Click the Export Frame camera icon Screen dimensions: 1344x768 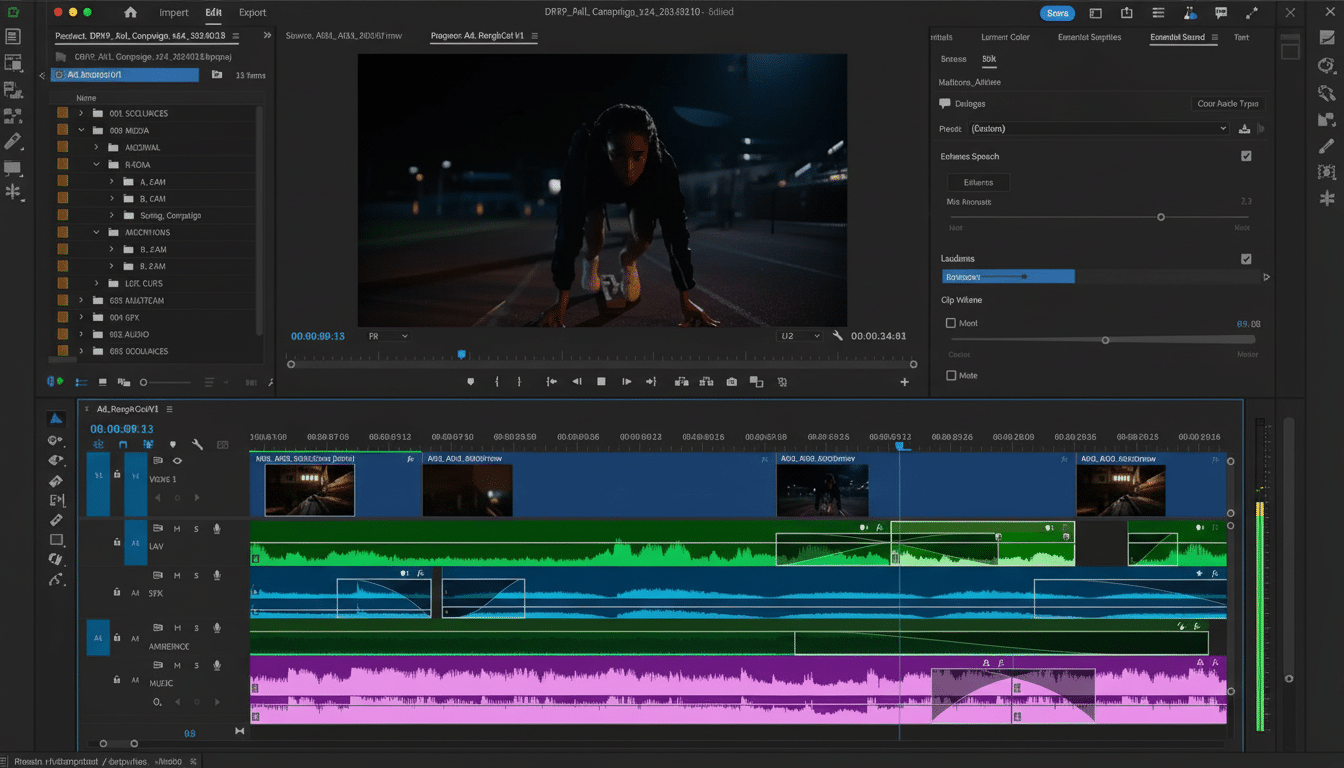pos(731,381)
